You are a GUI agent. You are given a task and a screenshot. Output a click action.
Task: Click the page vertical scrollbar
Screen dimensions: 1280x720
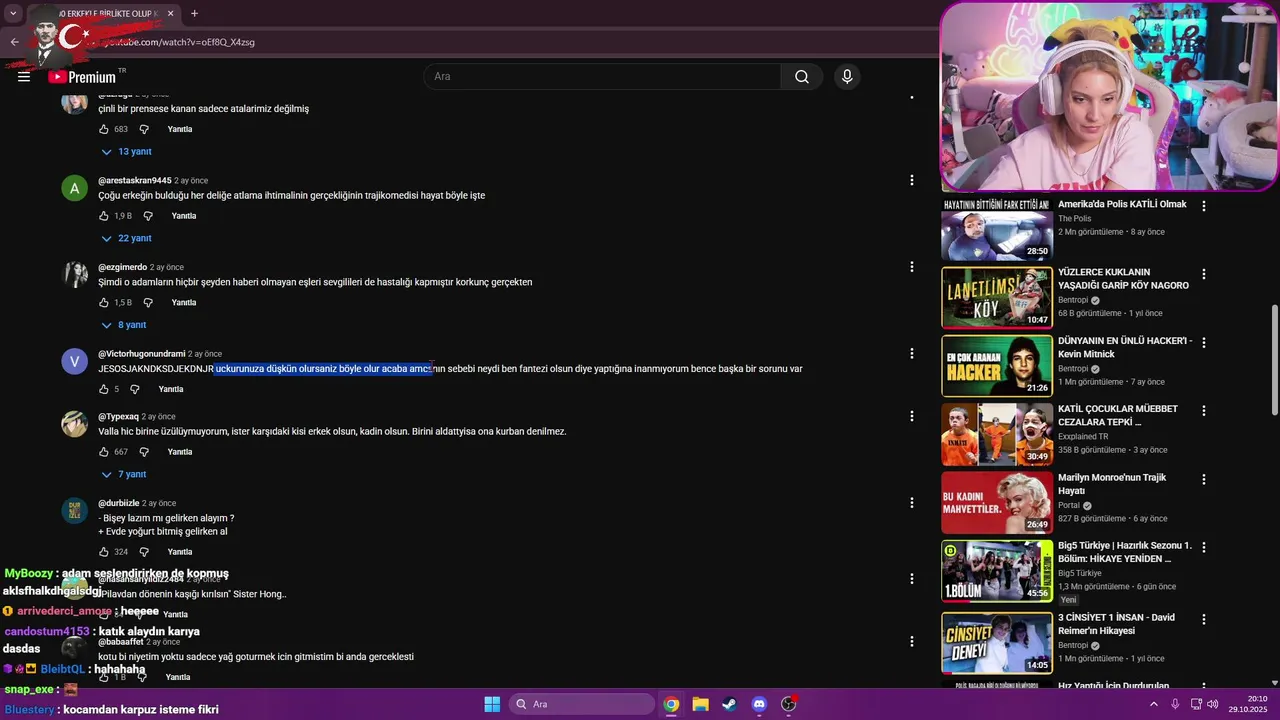[x=1274, y=360]
